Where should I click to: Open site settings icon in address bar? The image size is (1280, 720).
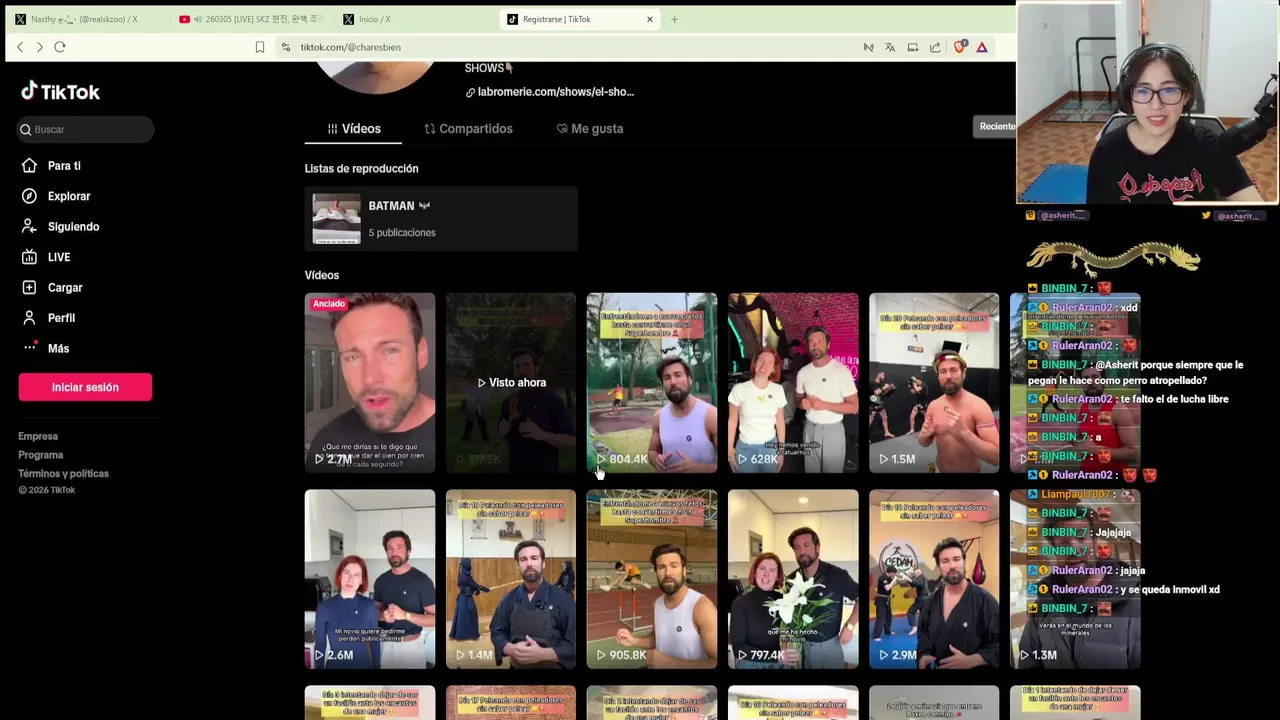tap(286, 47)
